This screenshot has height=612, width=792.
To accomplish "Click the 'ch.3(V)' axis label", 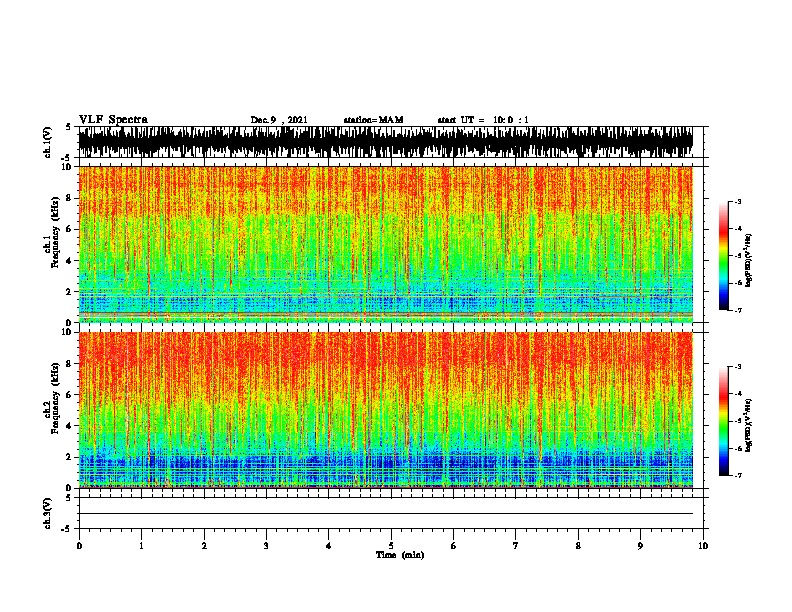I will (x=47, y=513).
